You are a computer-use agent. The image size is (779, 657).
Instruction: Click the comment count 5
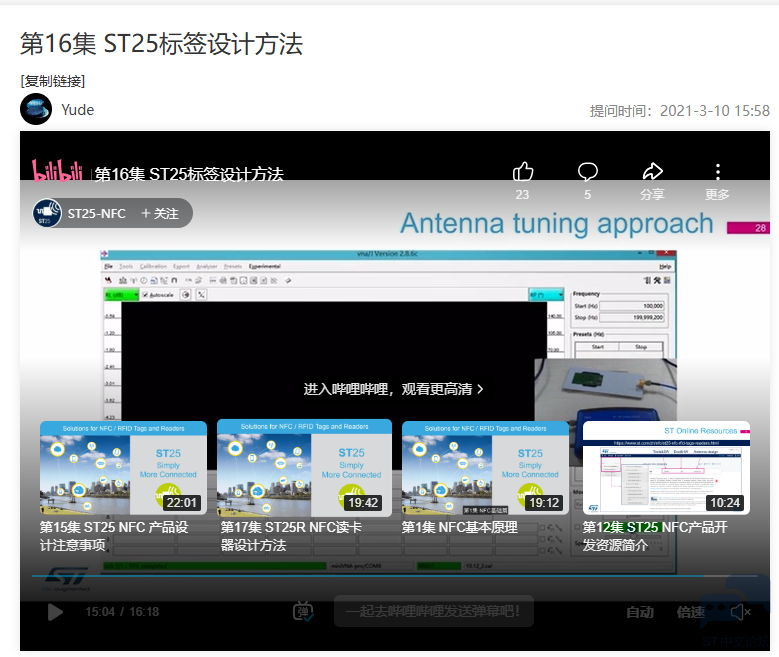(x=588, y=195)
